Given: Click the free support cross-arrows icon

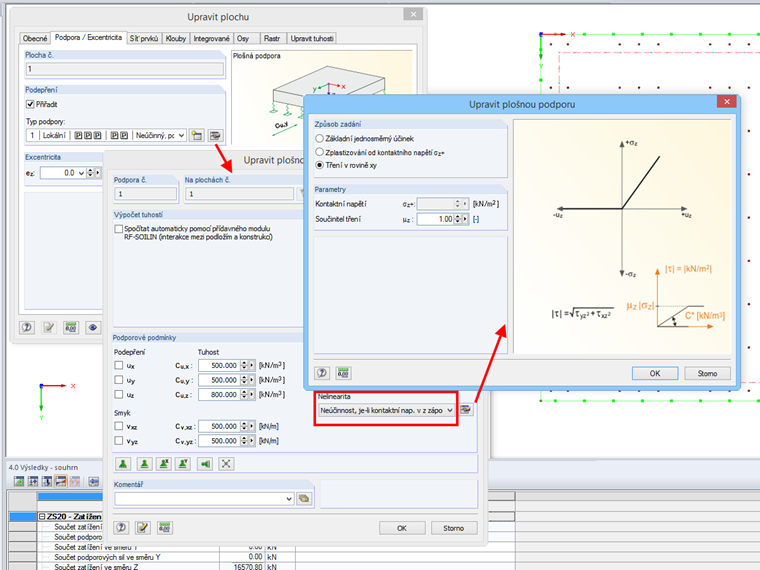Looking at the screenshot, I should pos(226,464).
